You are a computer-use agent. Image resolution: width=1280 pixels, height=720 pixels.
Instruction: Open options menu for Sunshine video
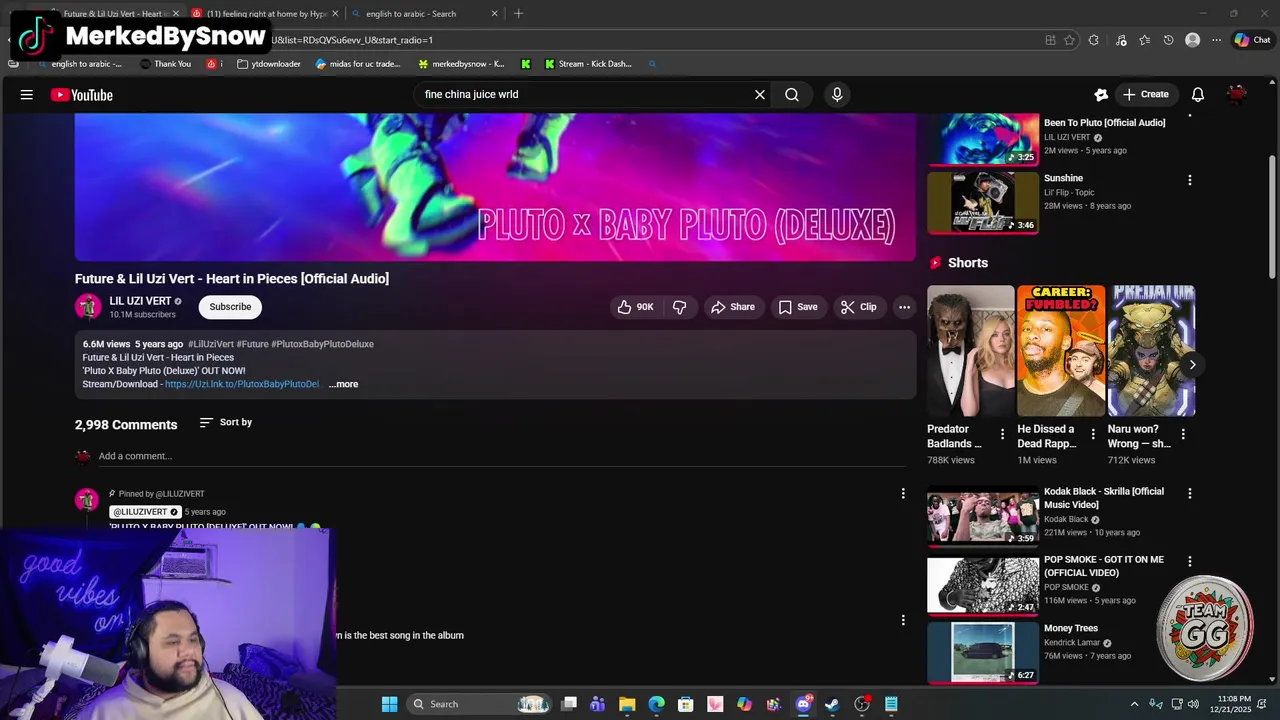(x=1189, y=180)
